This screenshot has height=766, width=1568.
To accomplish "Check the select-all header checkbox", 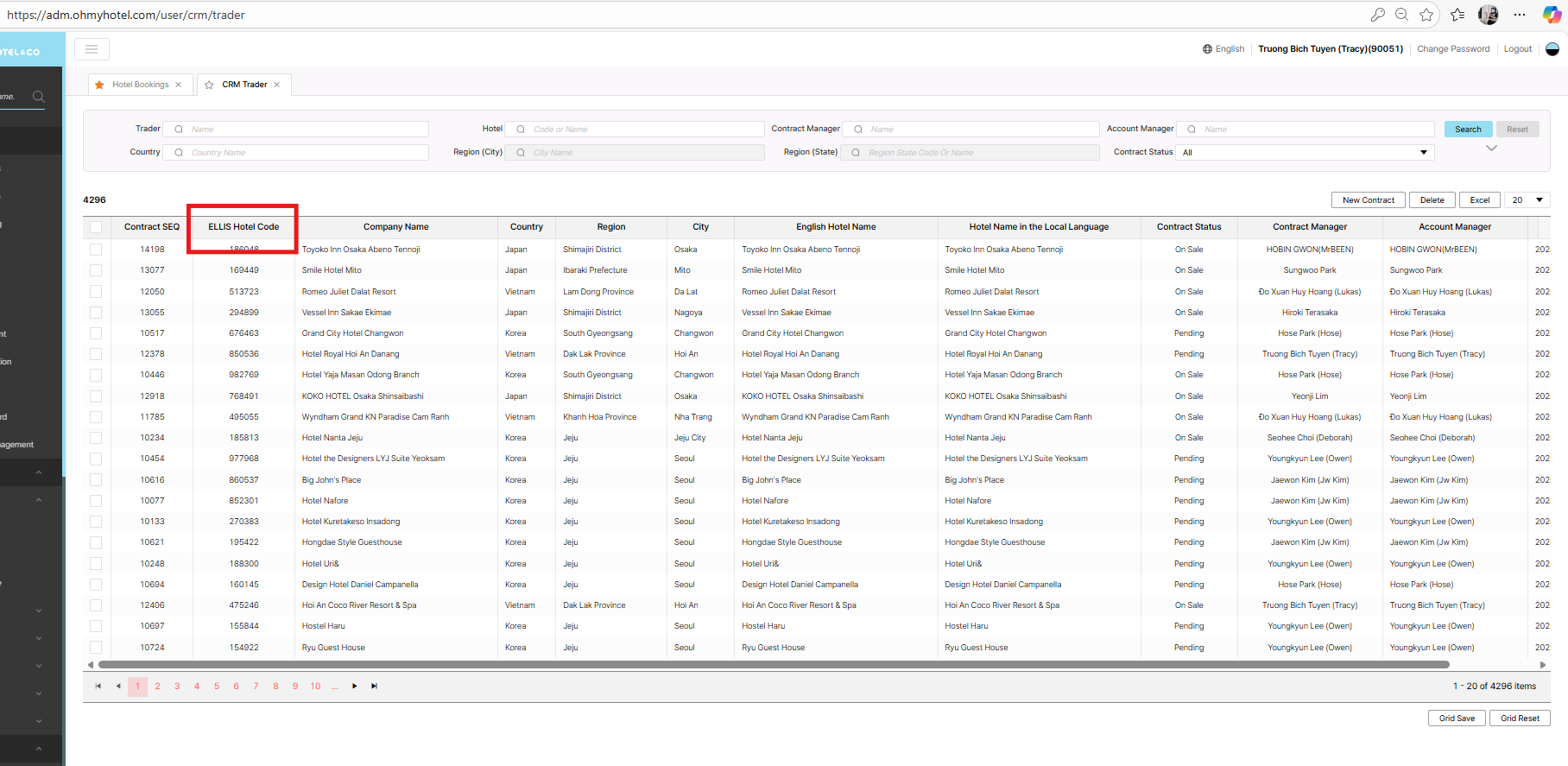I will click(x=96, y=227).
